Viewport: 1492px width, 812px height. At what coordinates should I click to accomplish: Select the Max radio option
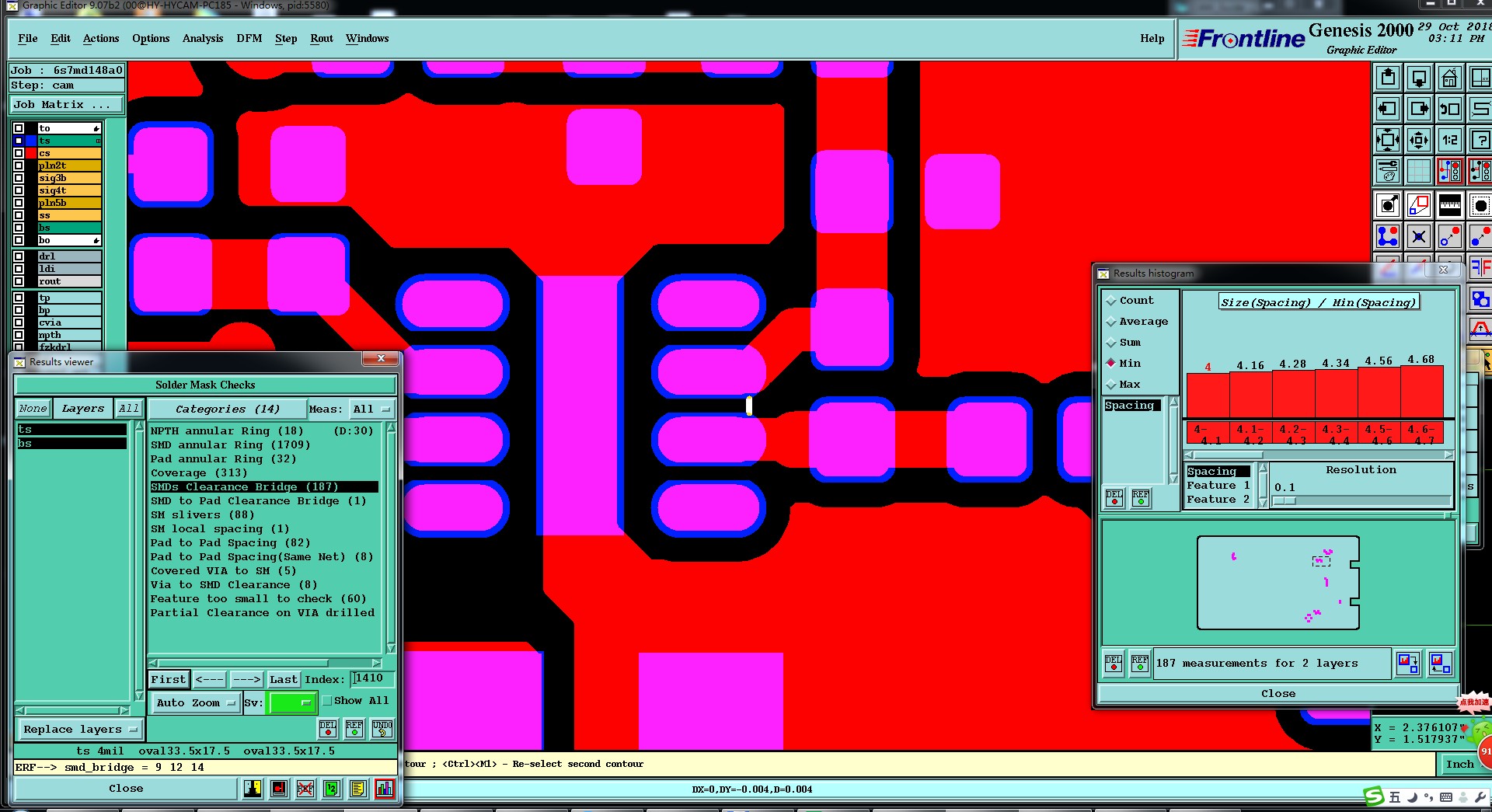click(x=1111, y=385)
